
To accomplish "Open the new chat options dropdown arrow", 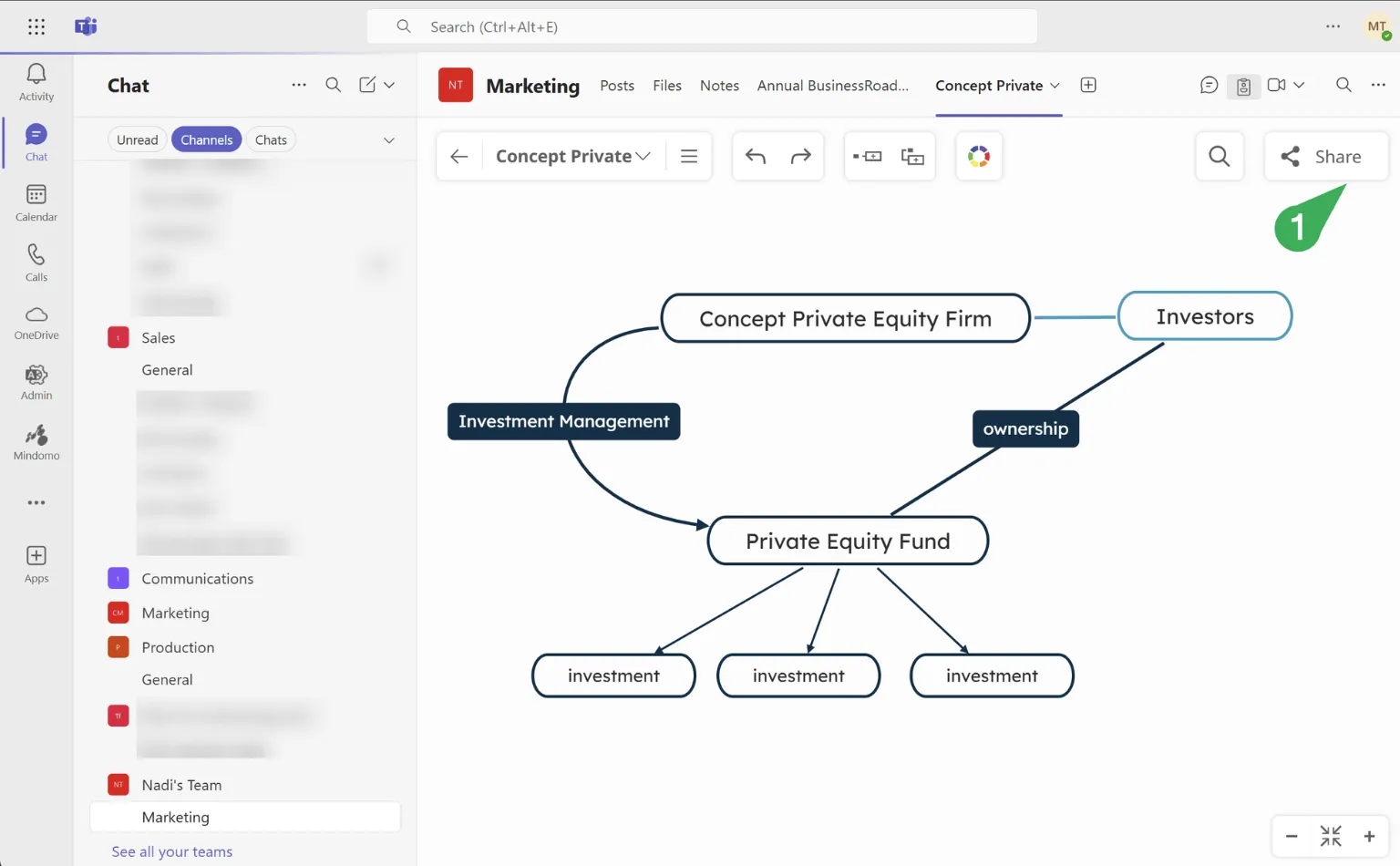I will tap(389, 85).
